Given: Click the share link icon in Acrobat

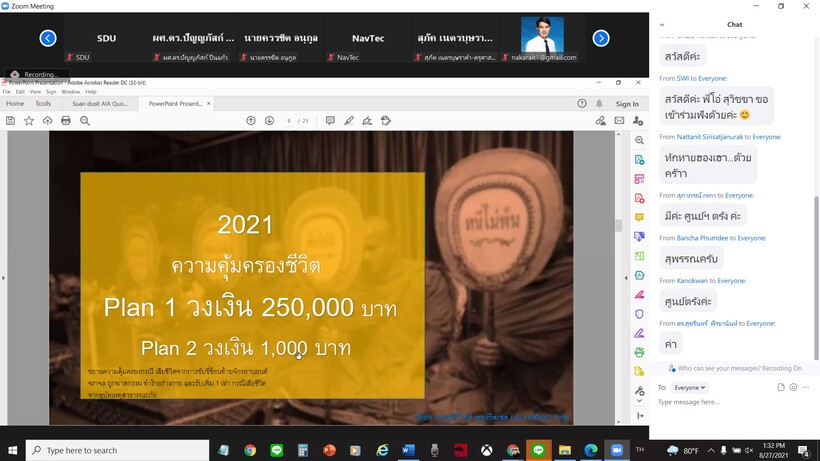Looking at the screenshot, I should click(600, 121).
